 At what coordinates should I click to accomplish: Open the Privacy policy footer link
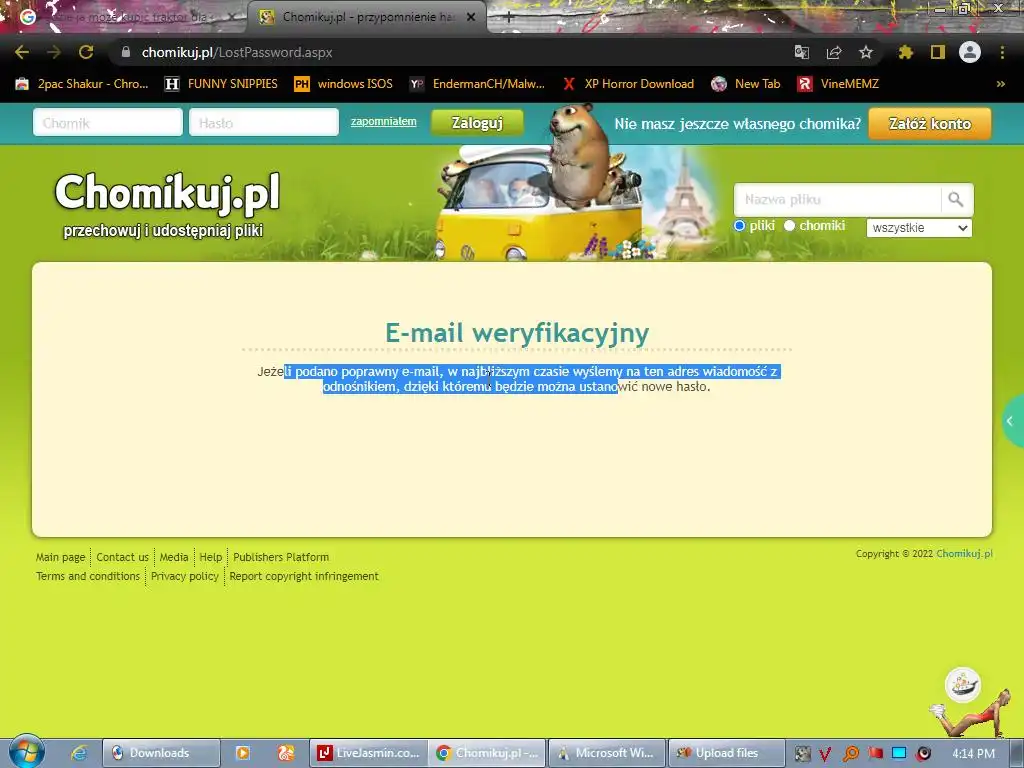tap(185, 576)
